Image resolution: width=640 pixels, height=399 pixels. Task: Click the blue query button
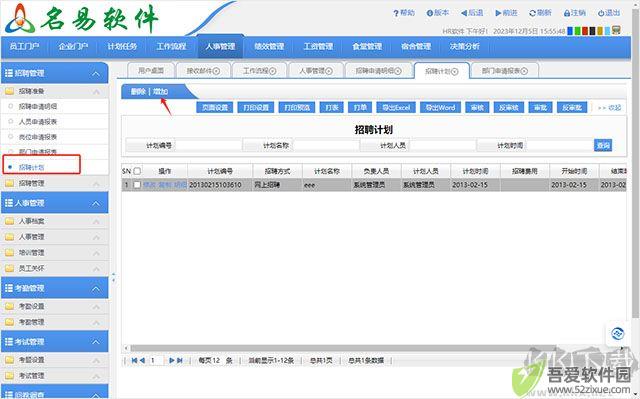click(603, 145)
